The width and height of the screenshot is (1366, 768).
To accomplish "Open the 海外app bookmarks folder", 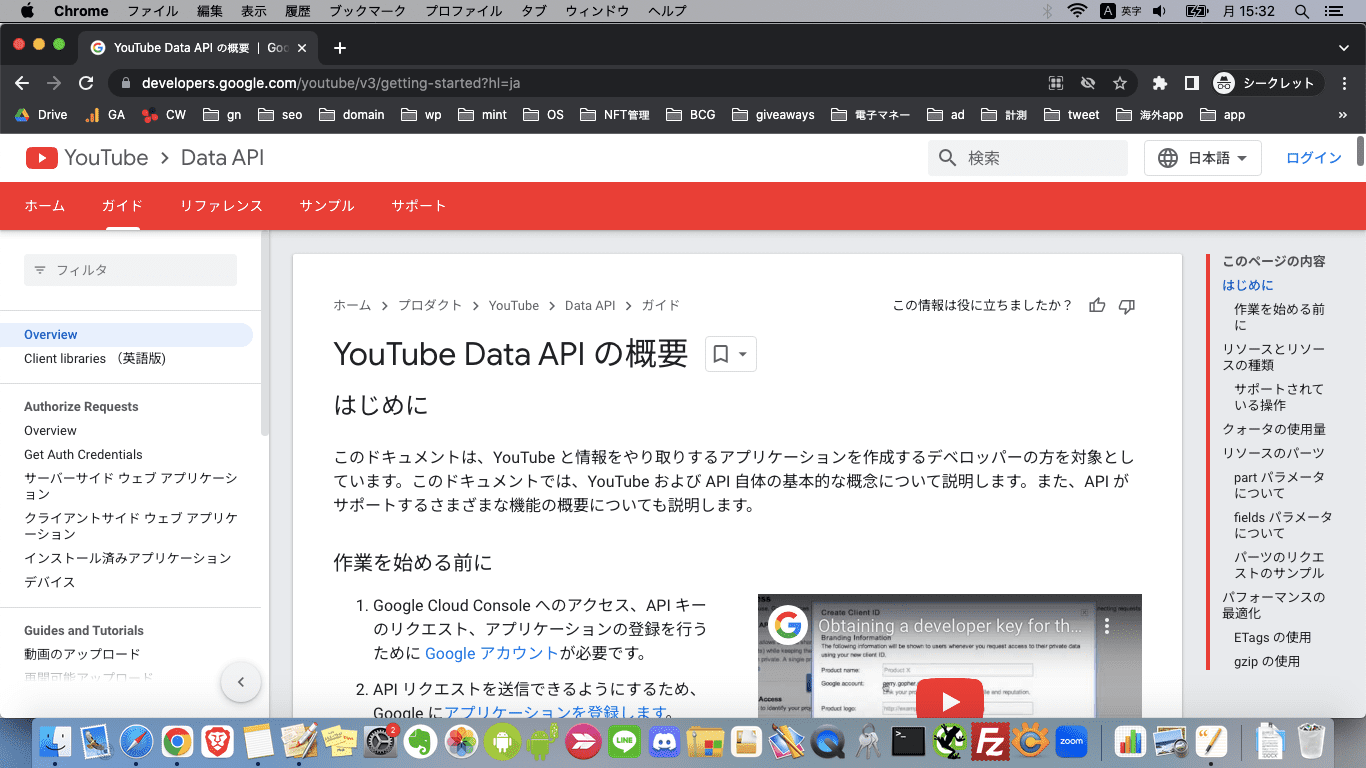I will [1149, 115].
